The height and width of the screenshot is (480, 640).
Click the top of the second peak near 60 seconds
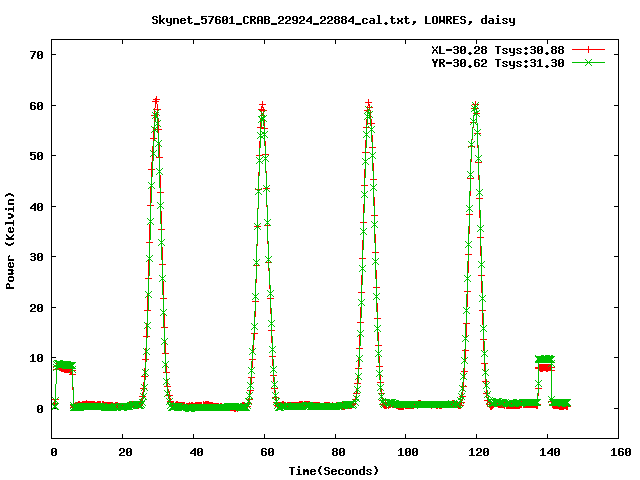point(262,106)
